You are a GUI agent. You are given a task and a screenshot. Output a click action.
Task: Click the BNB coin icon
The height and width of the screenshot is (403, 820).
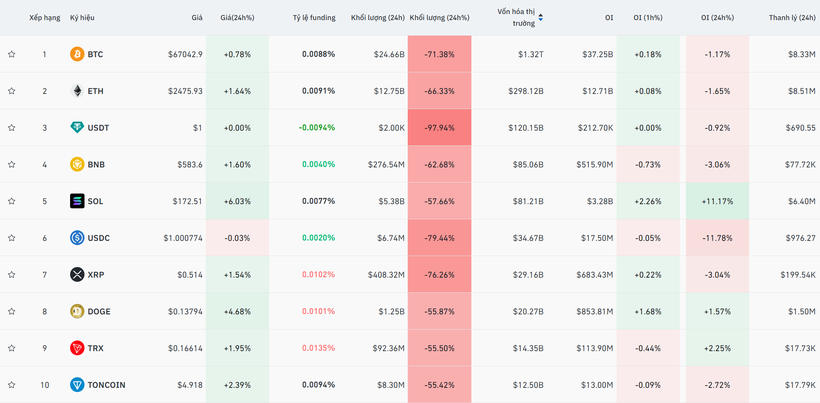(x=77, y=164)
